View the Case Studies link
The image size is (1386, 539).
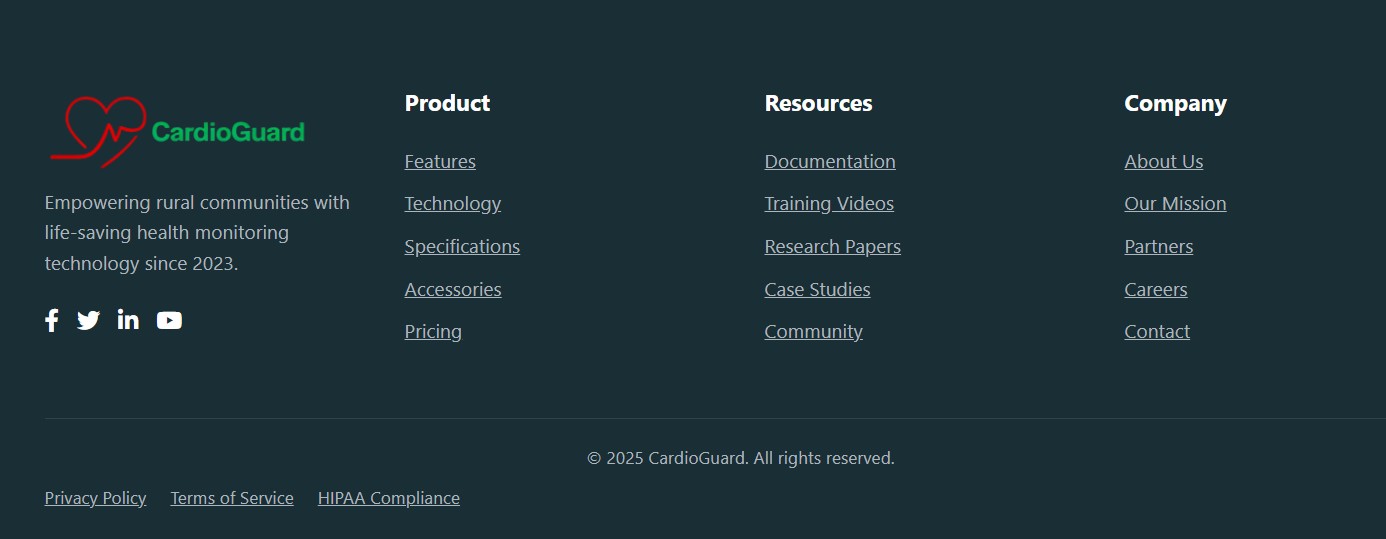817,289
